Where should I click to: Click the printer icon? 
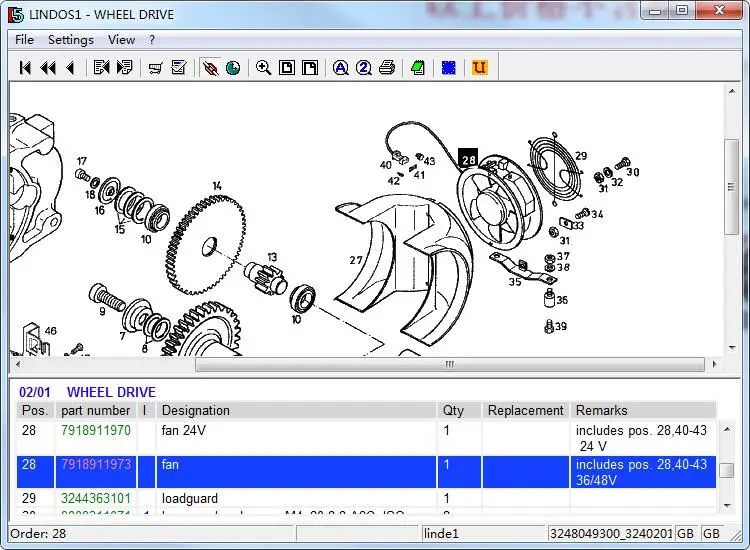386,68
